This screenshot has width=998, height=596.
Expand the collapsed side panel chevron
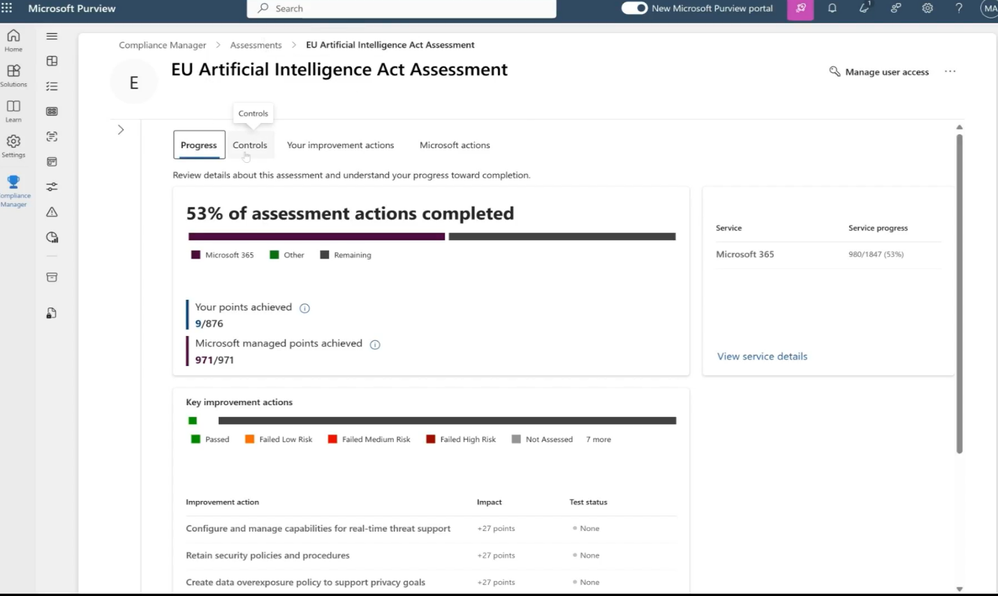click(x=121, y=130)
